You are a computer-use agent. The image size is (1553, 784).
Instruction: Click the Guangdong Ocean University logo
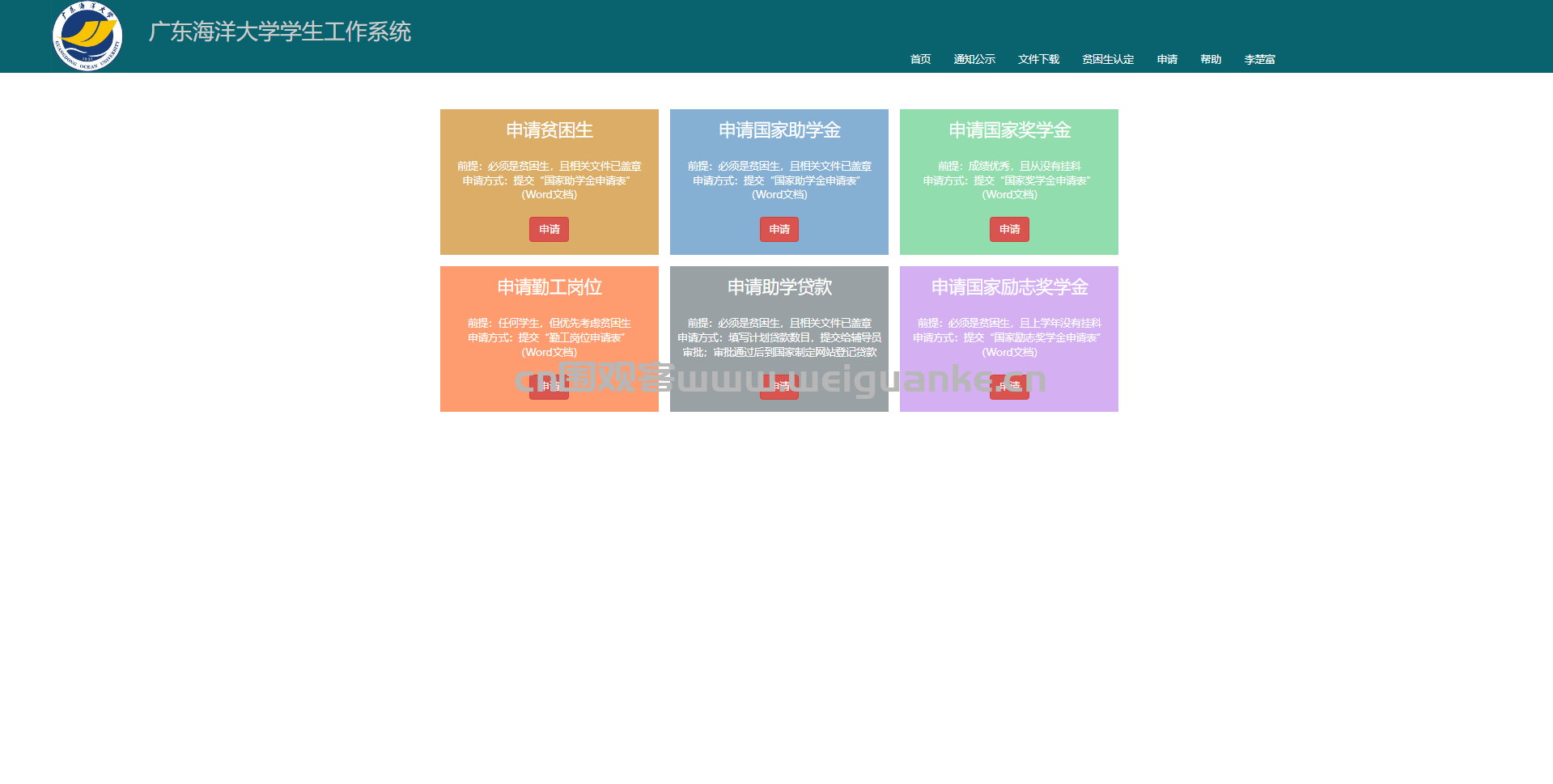click(87, 36)
